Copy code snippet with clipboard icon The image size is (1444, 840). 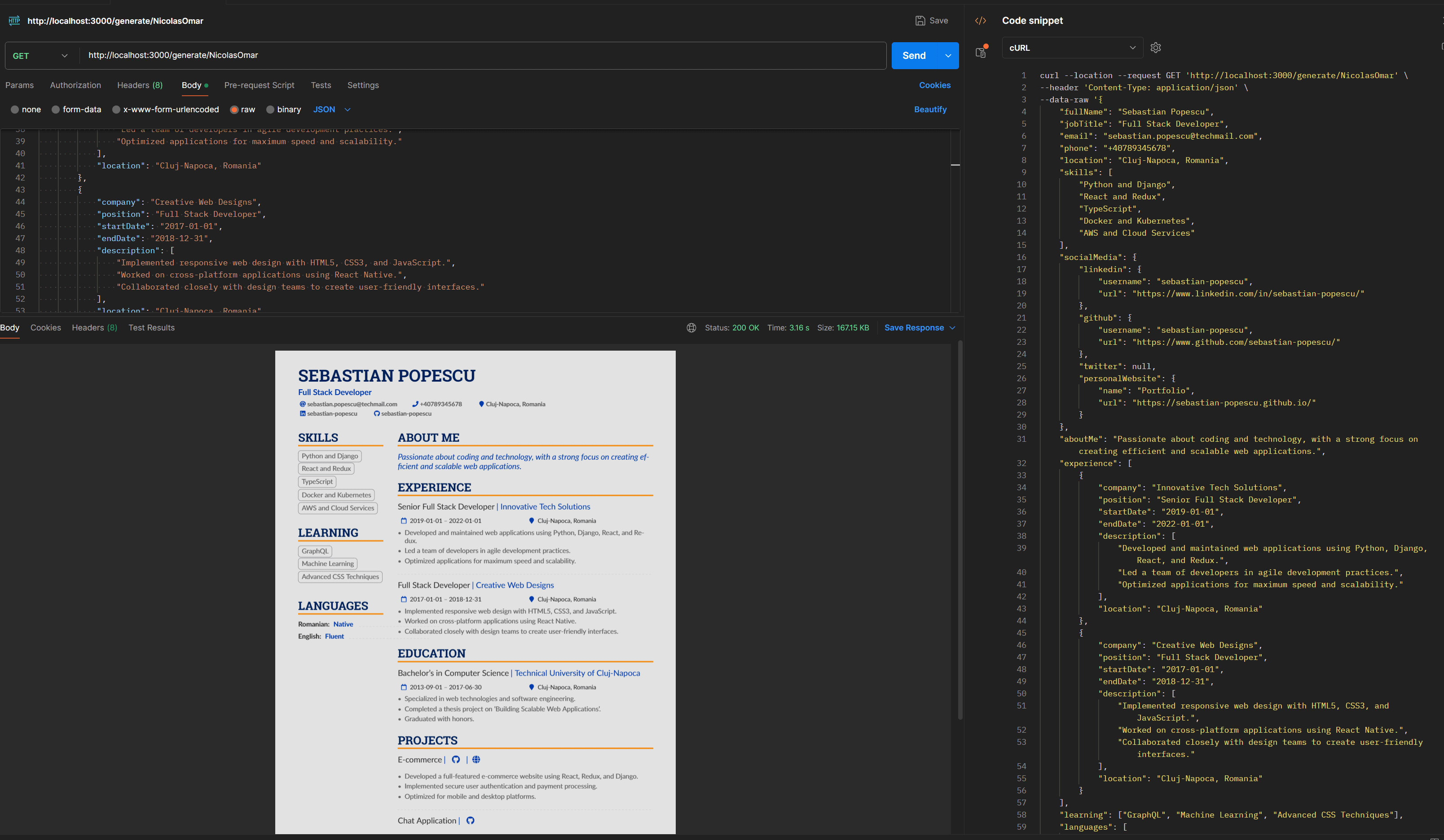pos(981,52)
